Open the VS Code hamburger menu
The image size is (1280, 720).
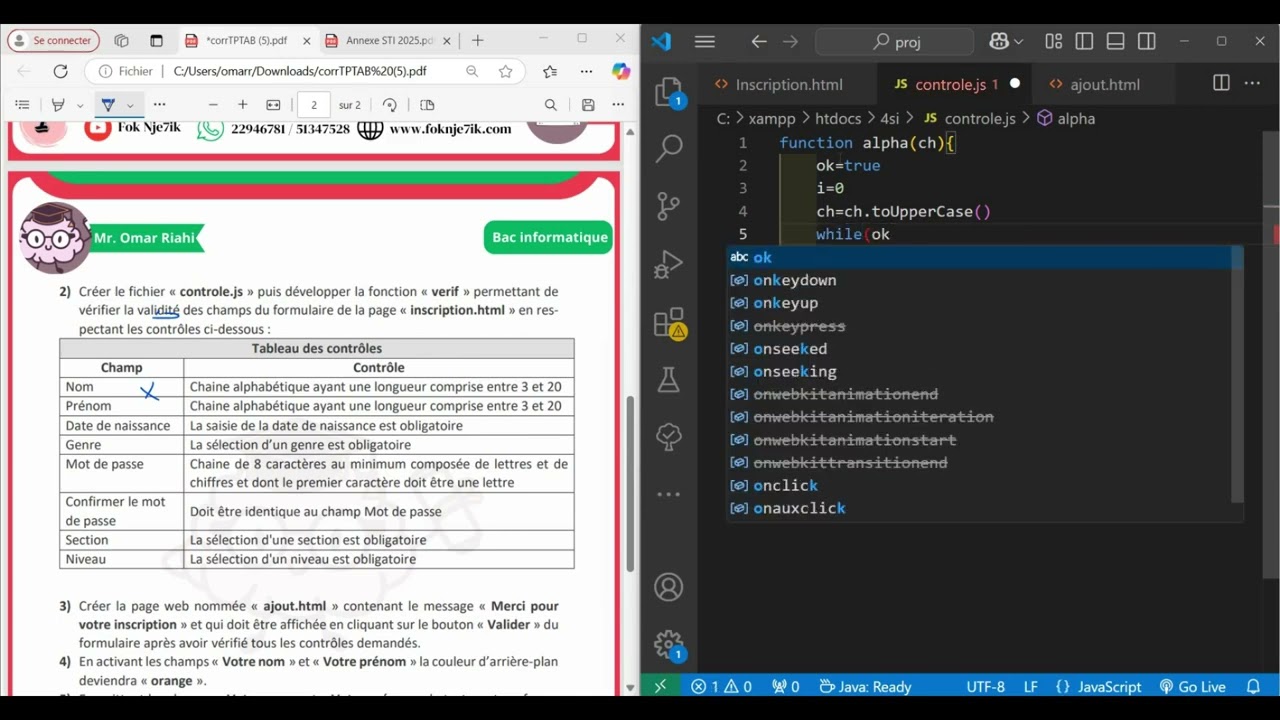[705, 41]
